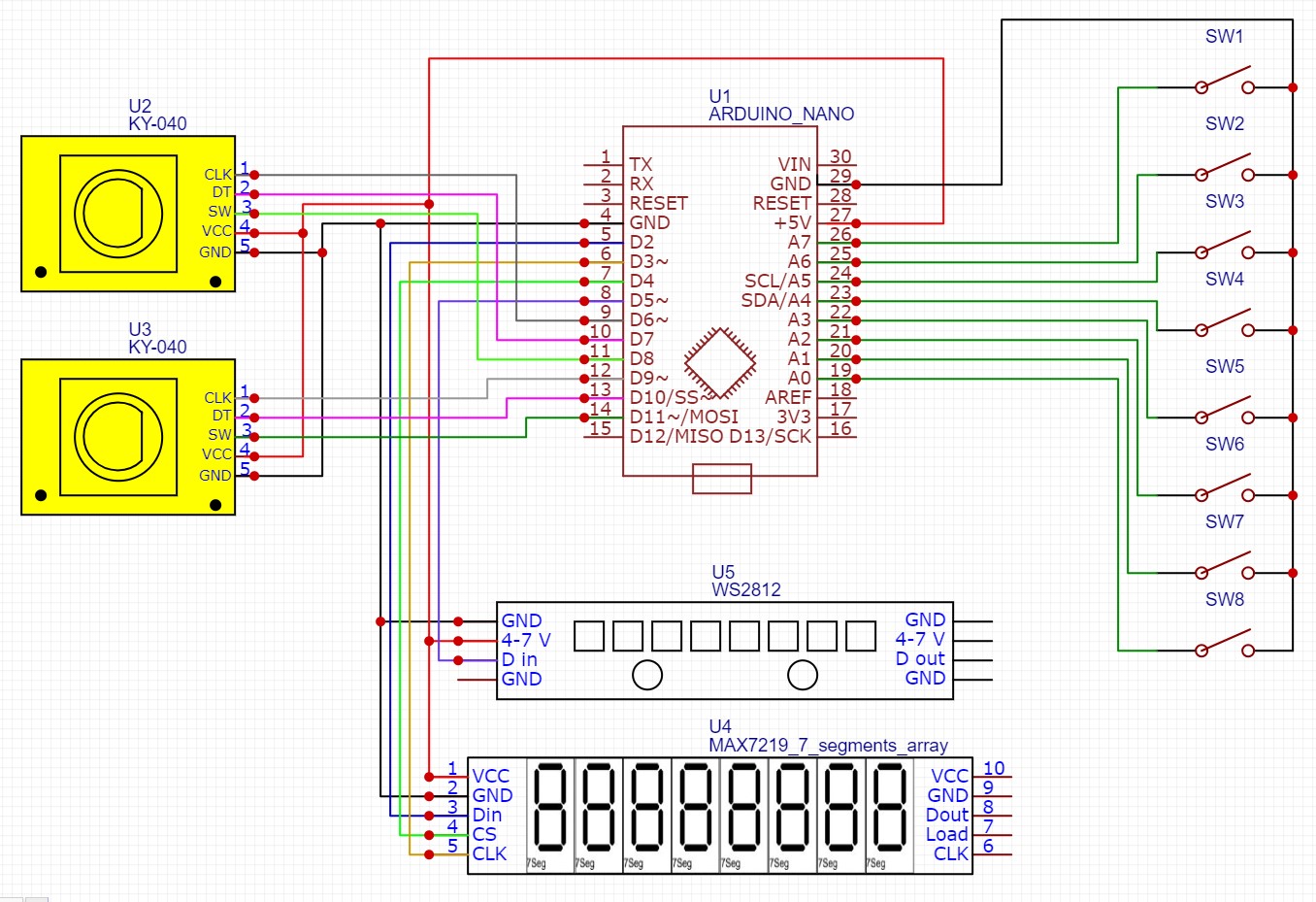This screenshot has height=902, width=1316.
Task: Click the Din pin label on MAX7219
Action: [x=487, y=816]
